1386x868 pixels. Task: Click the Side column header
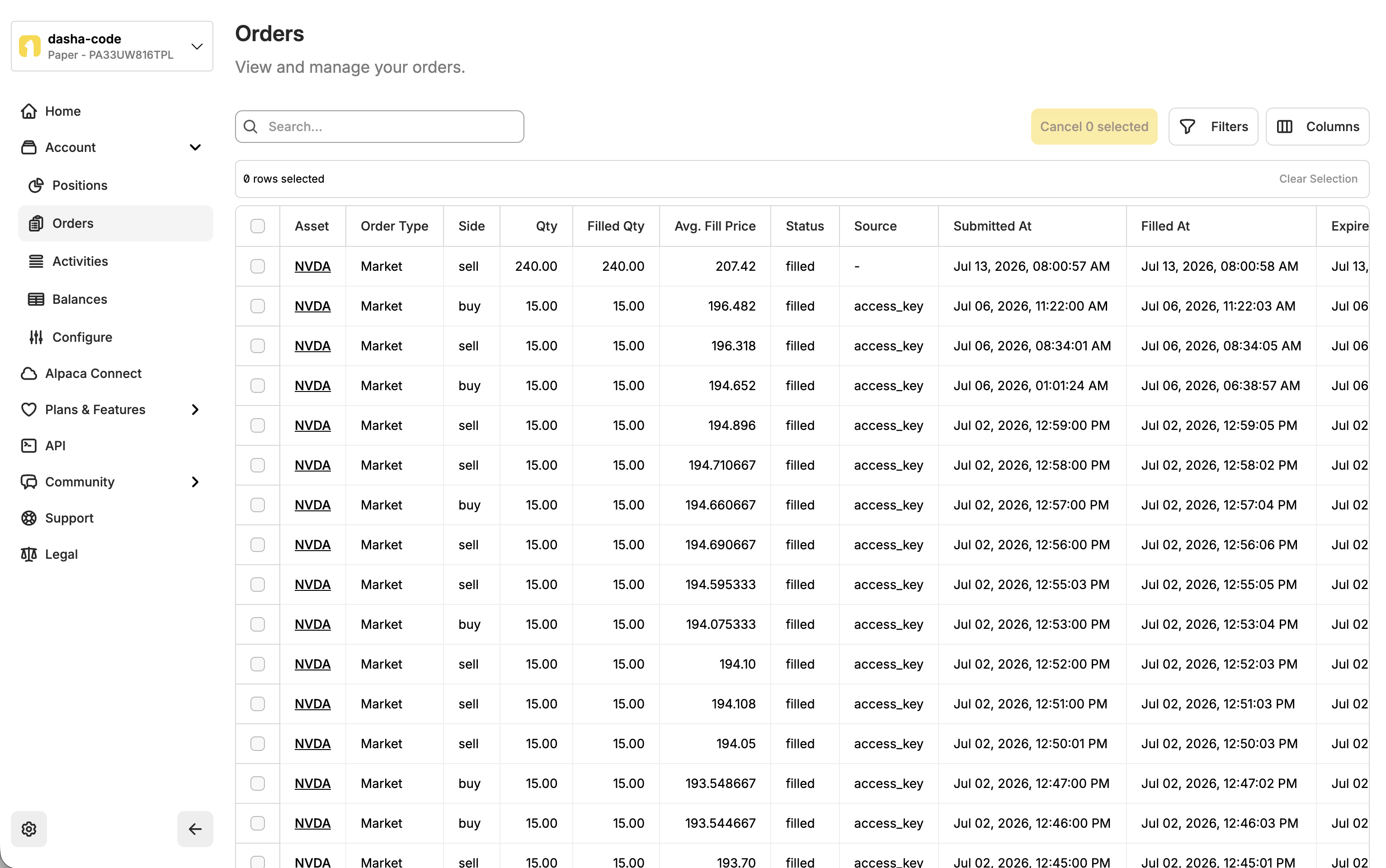472,226
